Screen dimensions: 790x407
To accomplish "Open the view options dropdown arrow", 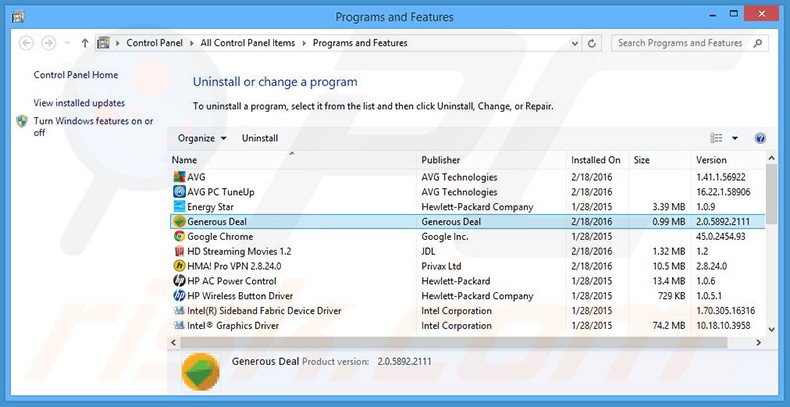I will click(x=735, y=139).
